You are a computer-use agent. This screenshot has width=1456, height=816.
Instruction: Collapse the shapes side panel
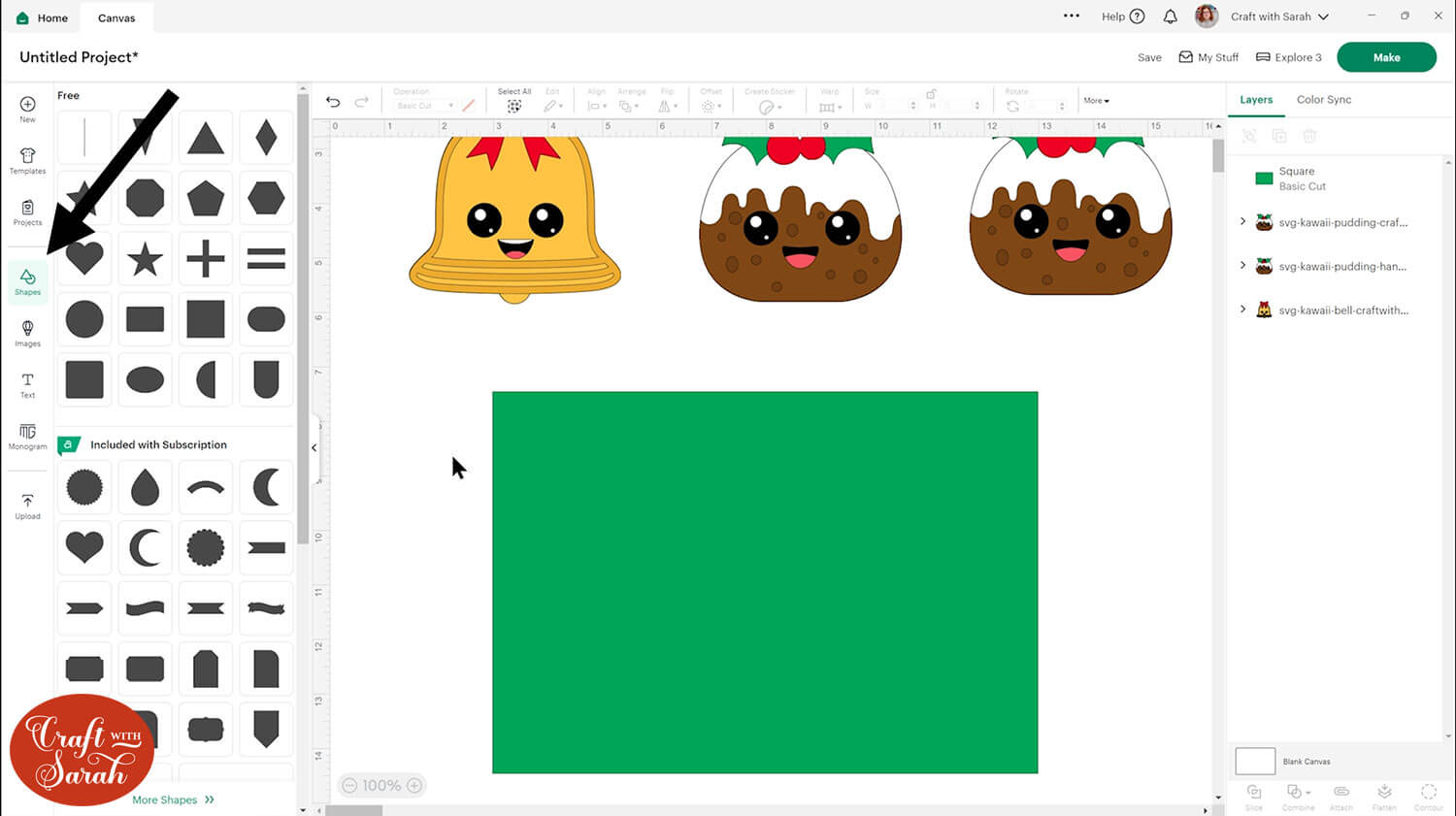[x=314, y=447]
